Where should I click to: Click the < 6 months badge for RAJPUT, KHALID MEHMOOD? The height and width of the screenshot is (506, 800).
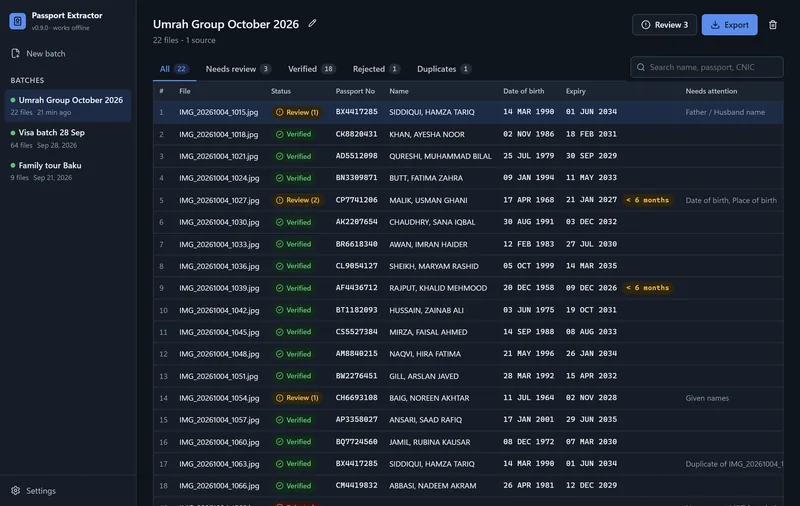coord(647,288)
